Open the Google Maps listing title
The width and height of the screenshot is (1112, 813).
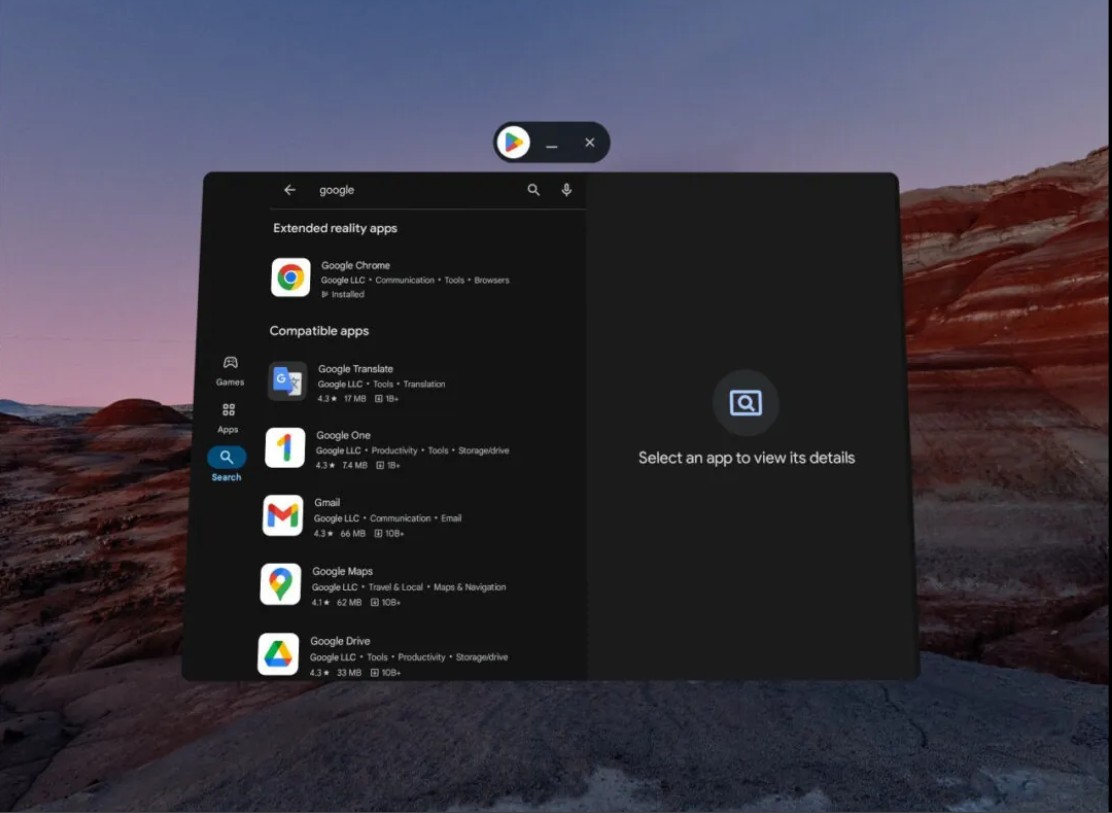pos(343,571)
